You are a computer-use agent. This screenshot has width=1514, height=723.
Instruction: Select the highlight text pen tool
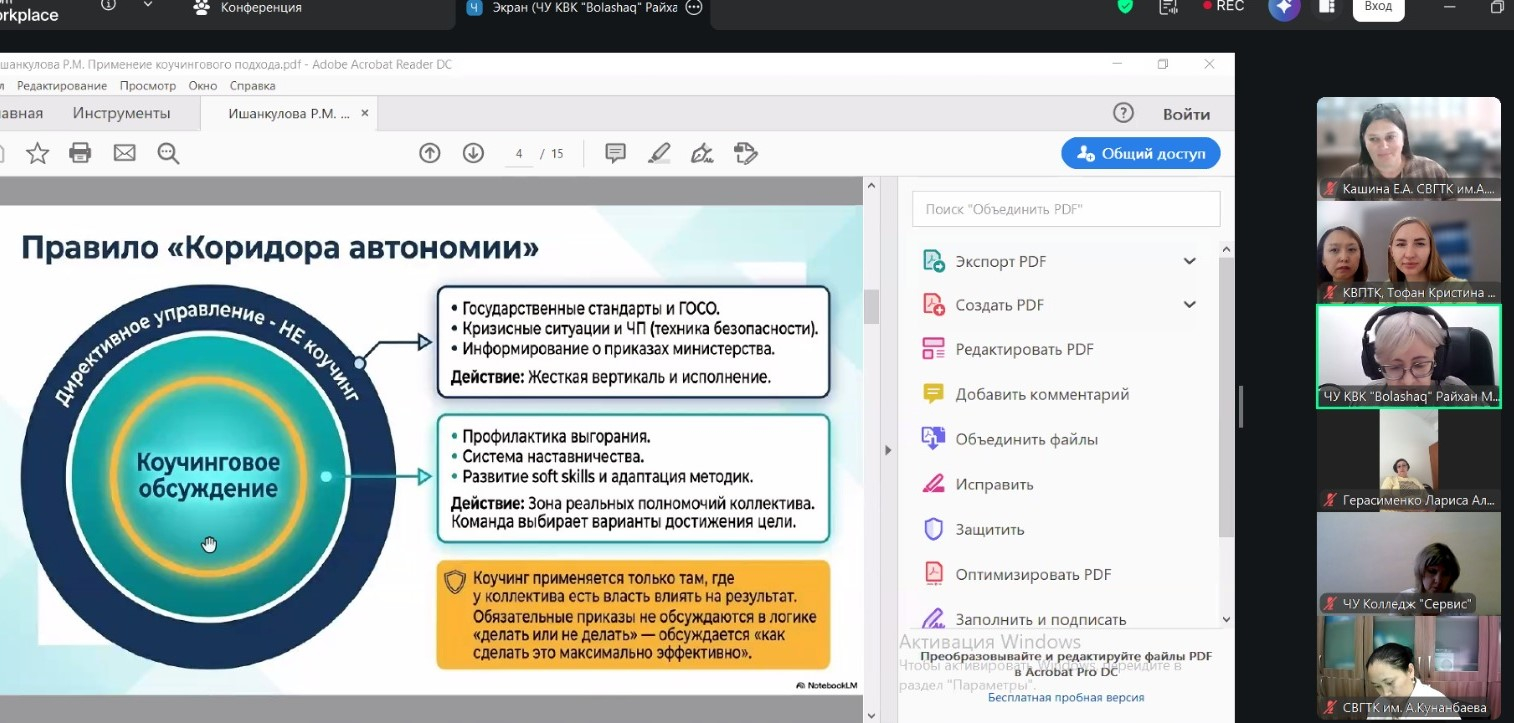click(659, 153)
